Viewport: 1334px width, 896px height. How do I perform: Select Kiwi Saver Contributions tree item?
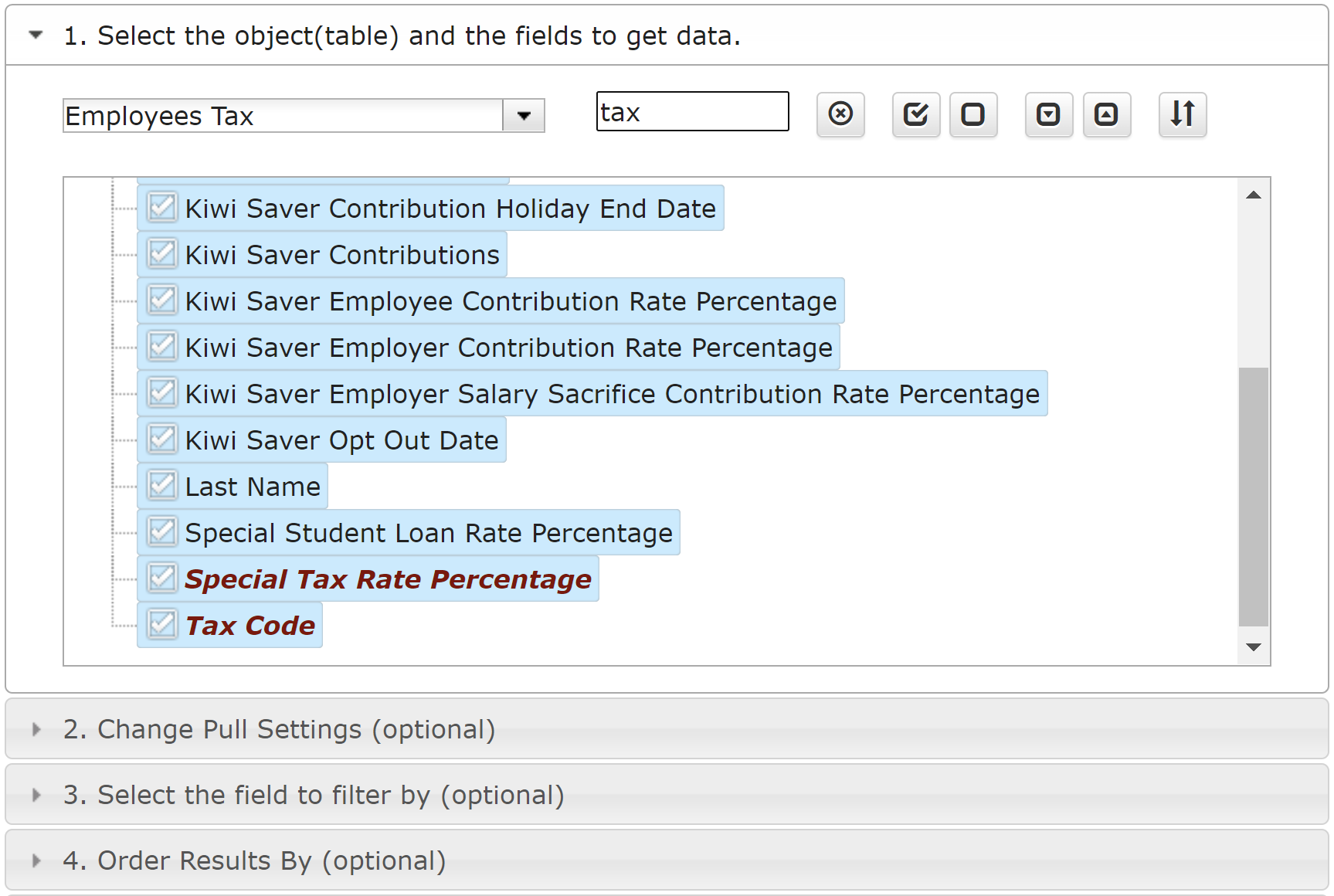[342, 255]
